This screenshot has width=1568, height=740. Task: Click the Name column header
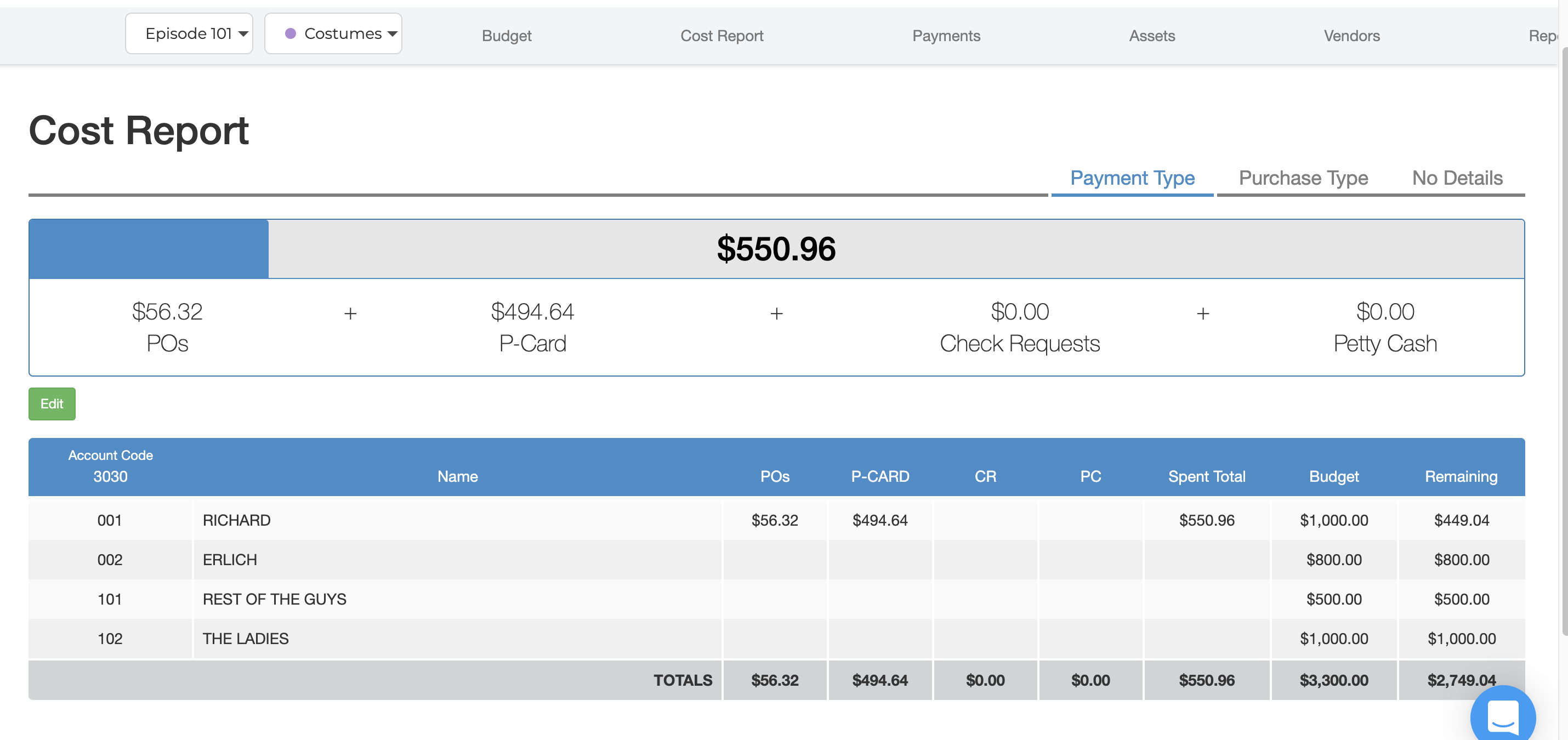click(x=457, y=476)
